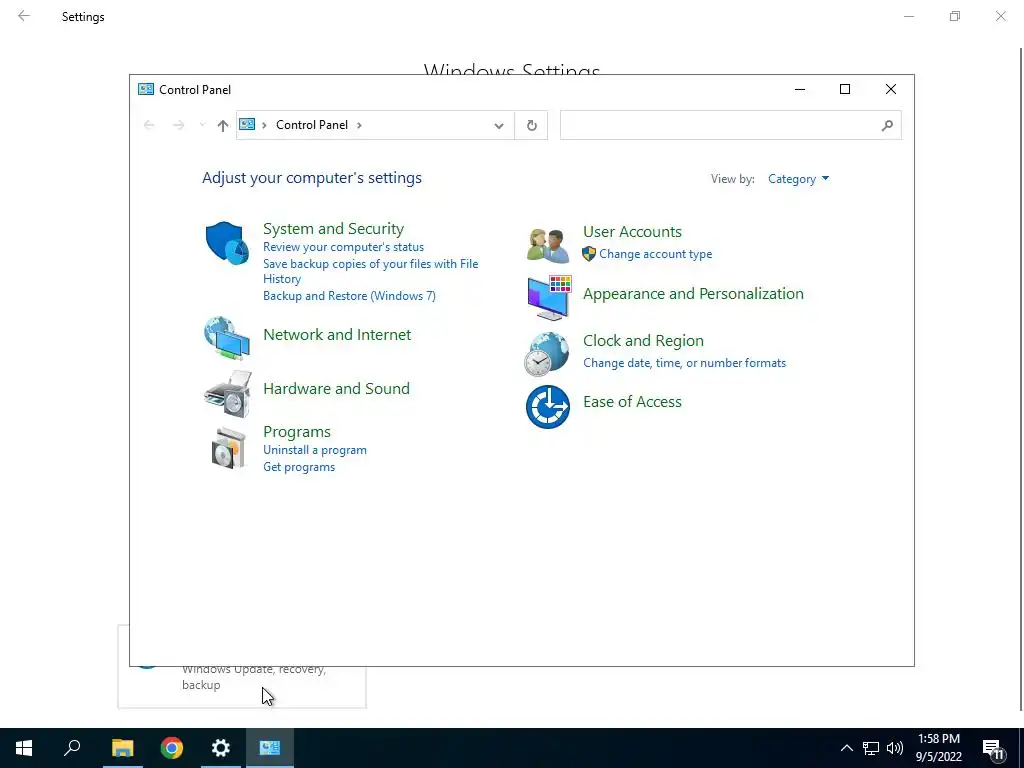The height and width of the screenshot is (768, 1024).
Task: Open taskbar search magnifier
Action: [x=72, y=748]
